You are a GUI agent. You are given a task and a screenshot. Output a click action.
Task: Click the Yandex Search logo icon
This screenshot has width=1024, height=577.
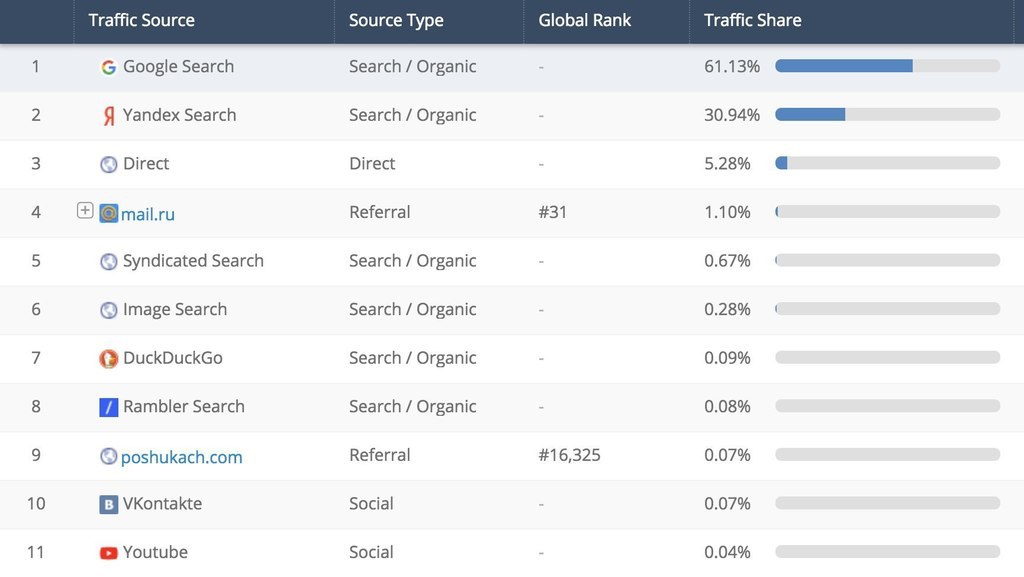(108, 116)
